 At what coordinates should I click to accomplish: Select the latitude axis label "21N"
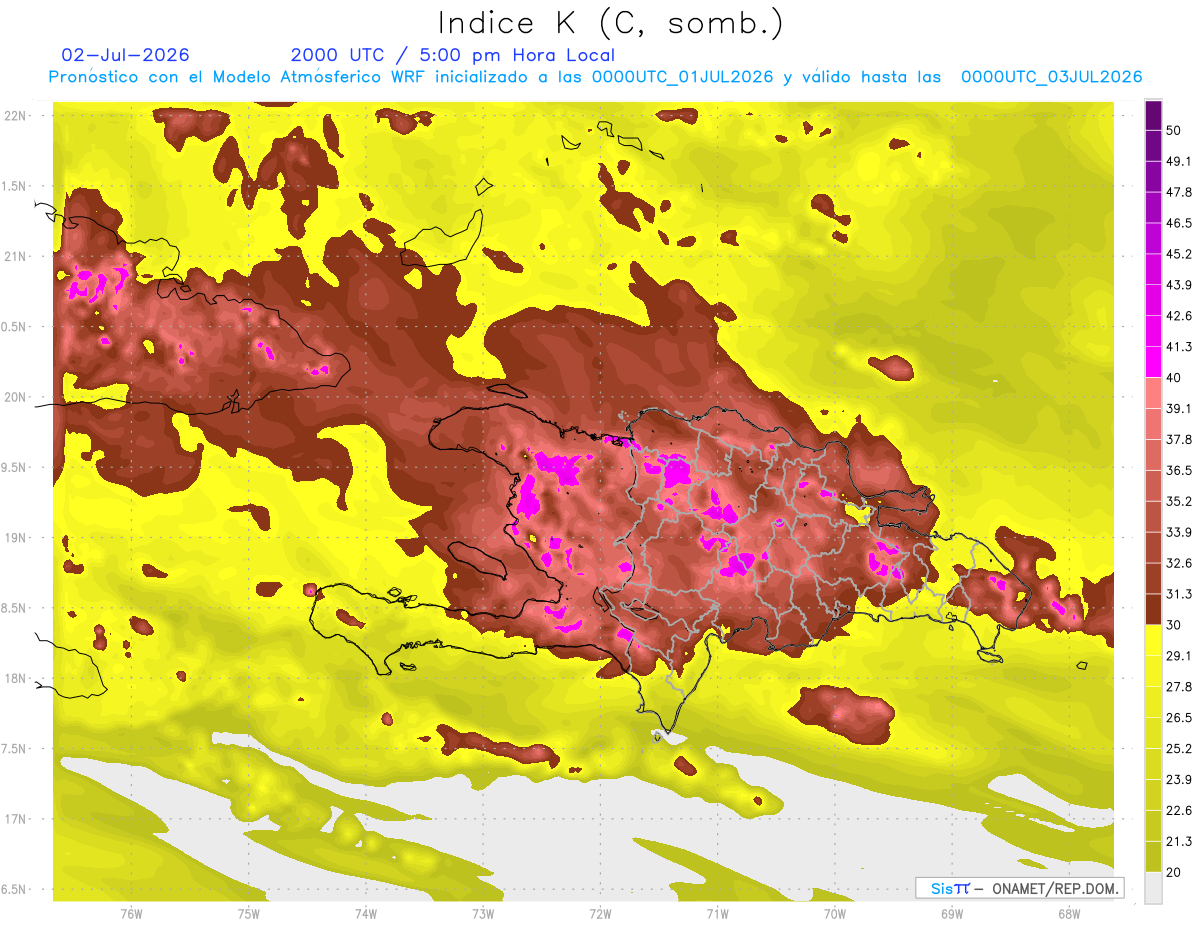point(16,257)
